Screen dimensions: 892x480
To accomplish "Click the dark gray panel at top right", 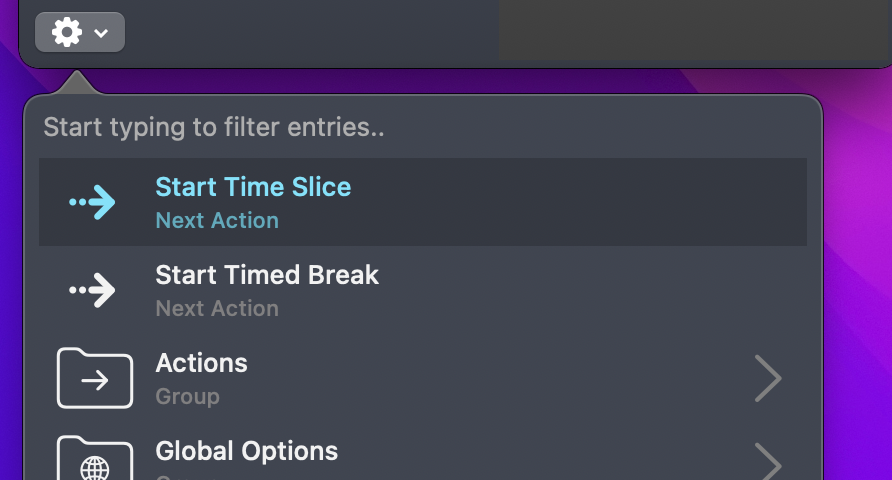I will tap(695, 30).
